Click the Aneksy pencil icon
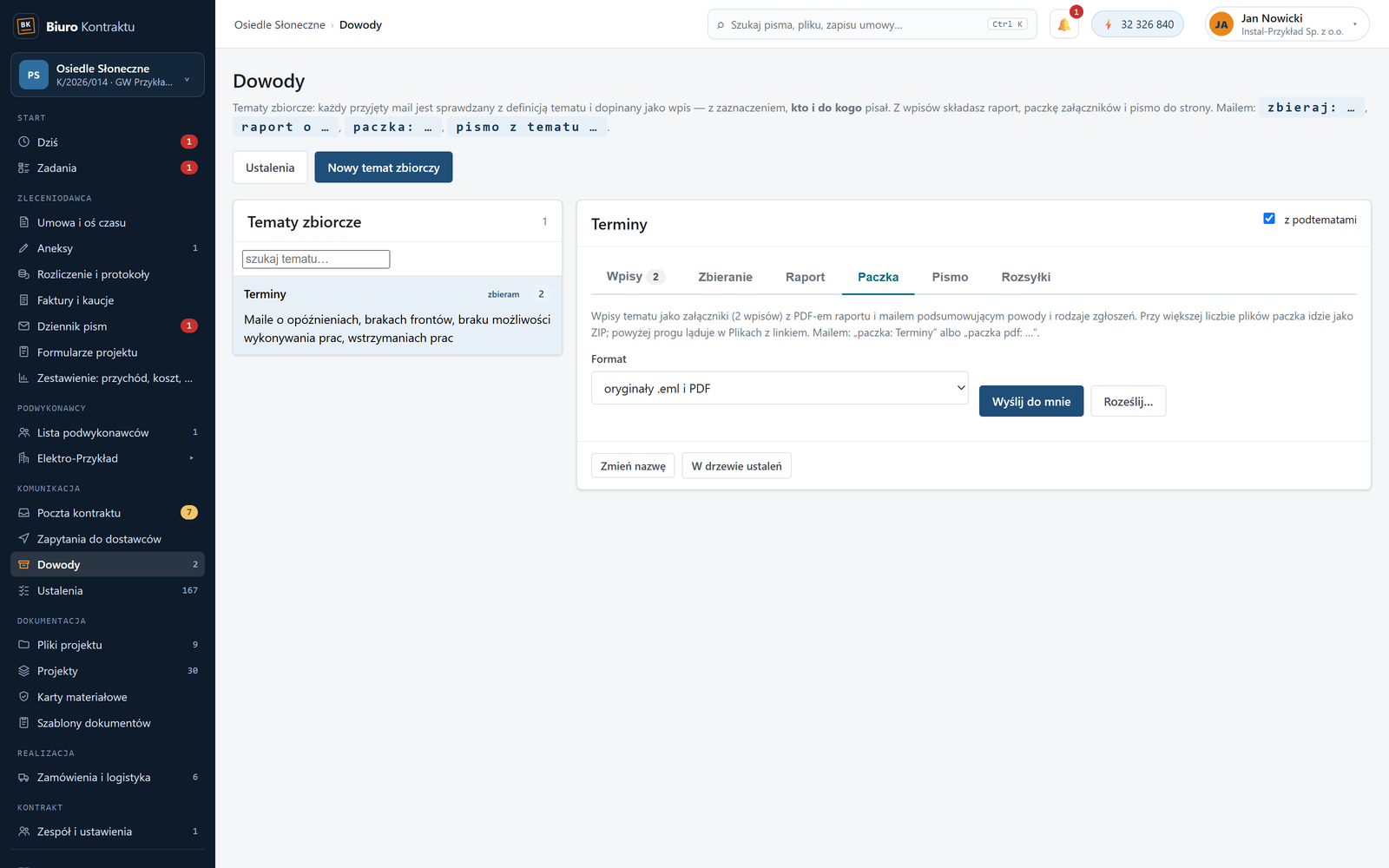 (x=24, y=248)
